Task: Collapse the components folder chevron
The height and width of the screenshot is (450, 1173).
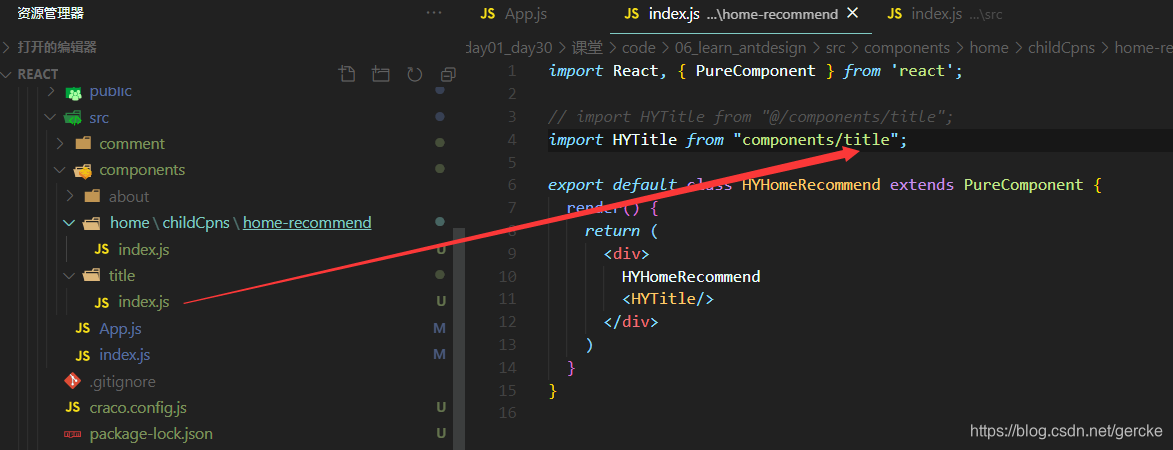Action: point(61,170)
